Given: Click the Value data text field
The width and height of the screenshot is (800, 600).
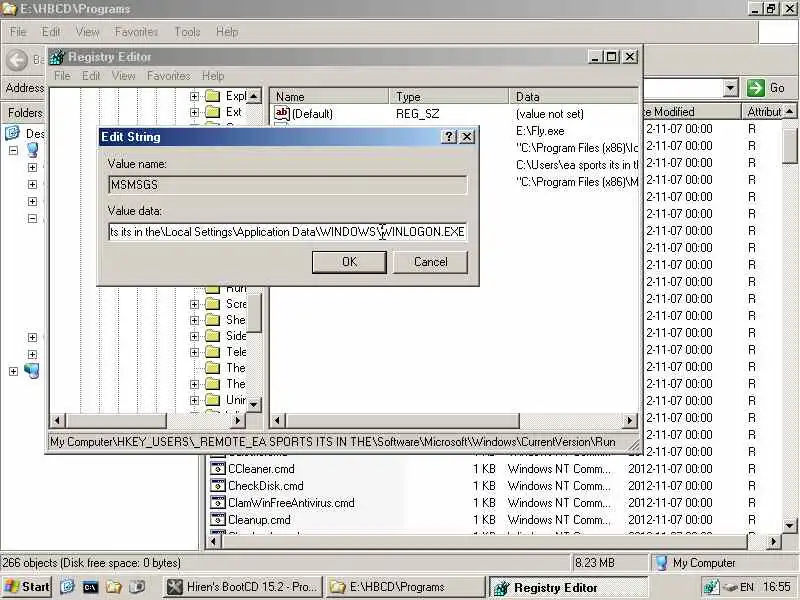Looking at the screenshot, I should coord(287,232).
